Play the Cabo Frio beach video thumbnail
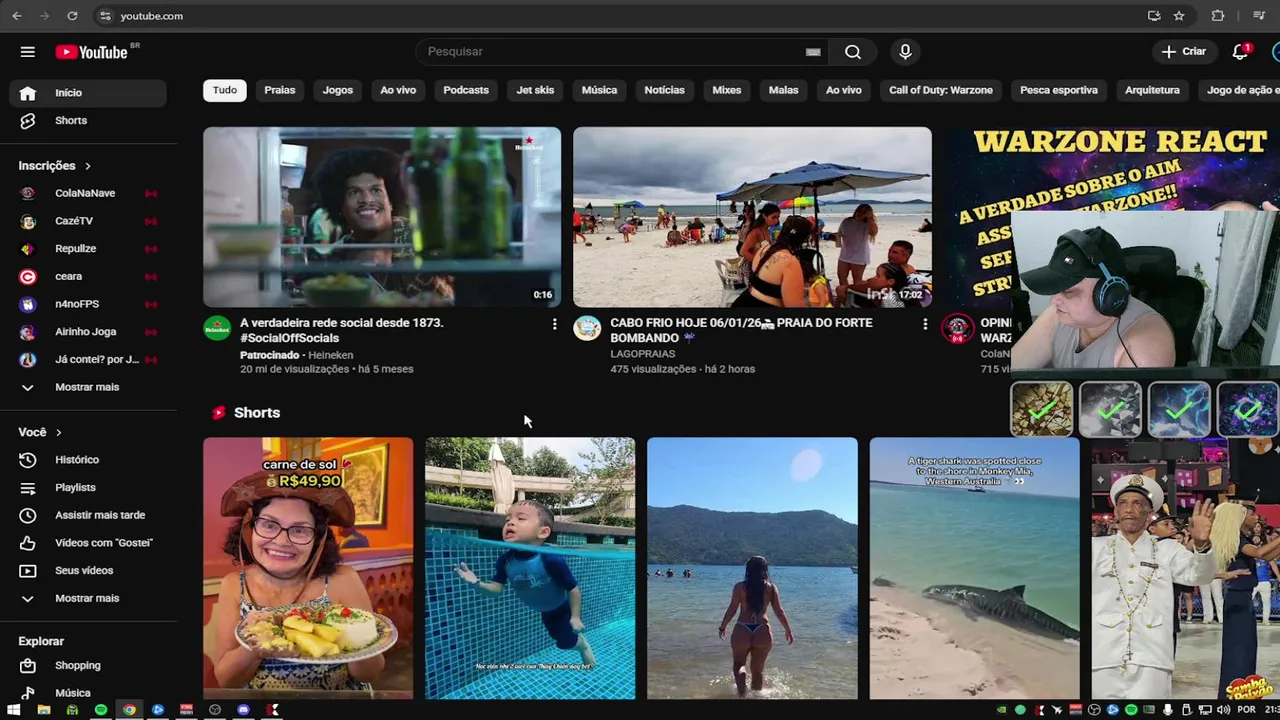1280x720 pixels. 752,217
